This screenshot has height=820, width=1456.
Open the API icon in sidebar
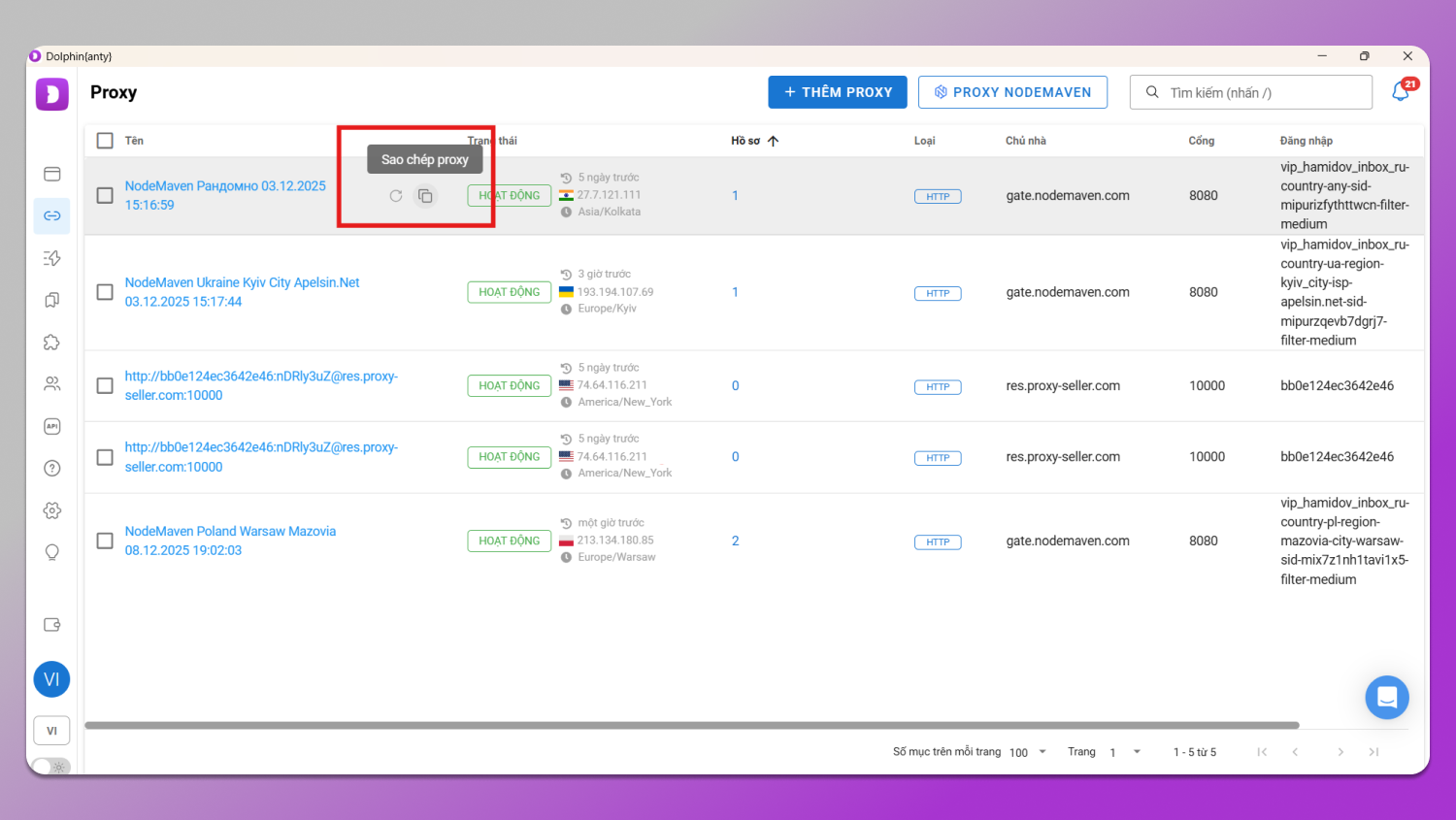(52, 426)
